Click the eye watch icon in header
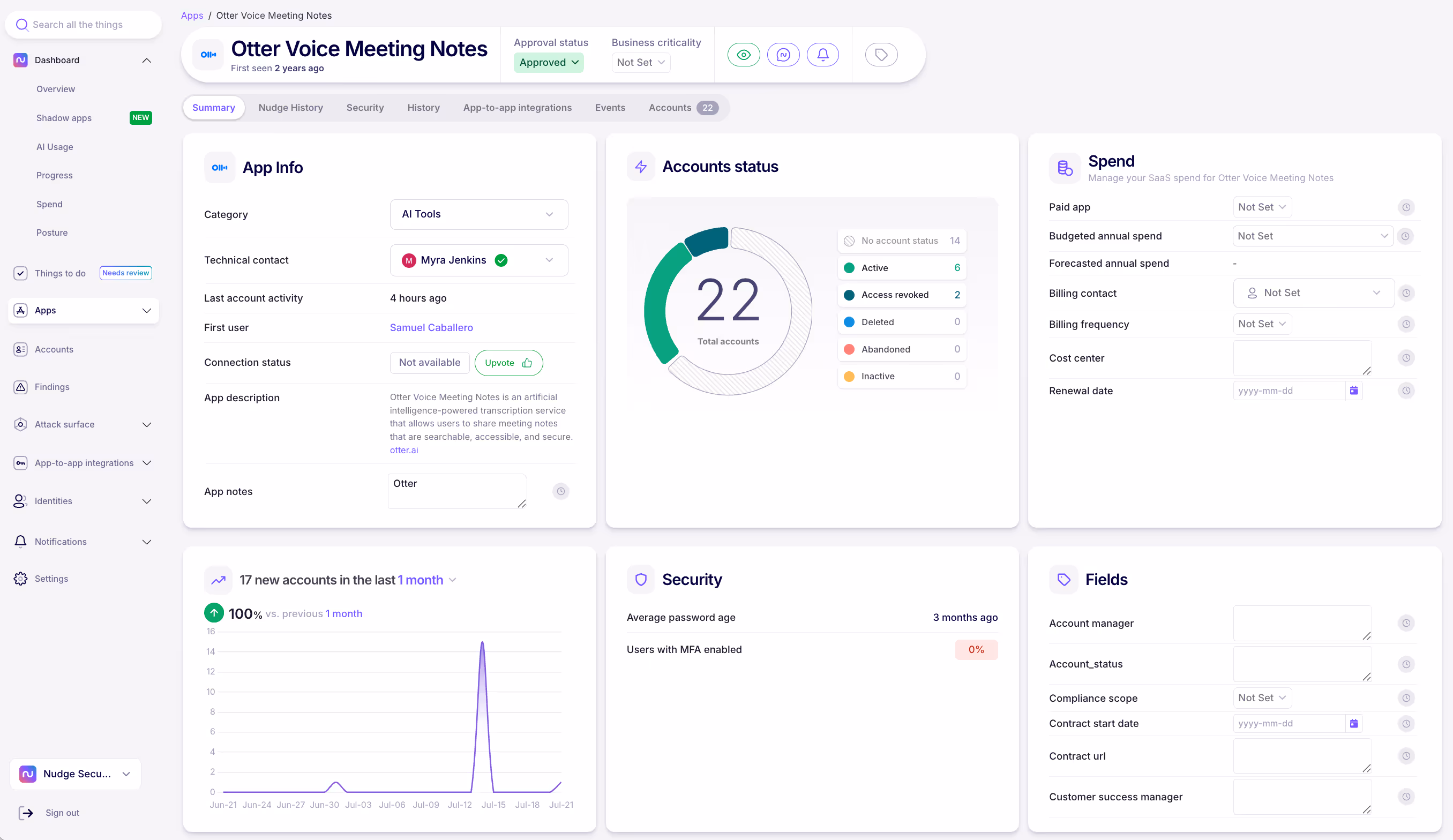This screenshot has height=840, width=1453. coord(743,55)
